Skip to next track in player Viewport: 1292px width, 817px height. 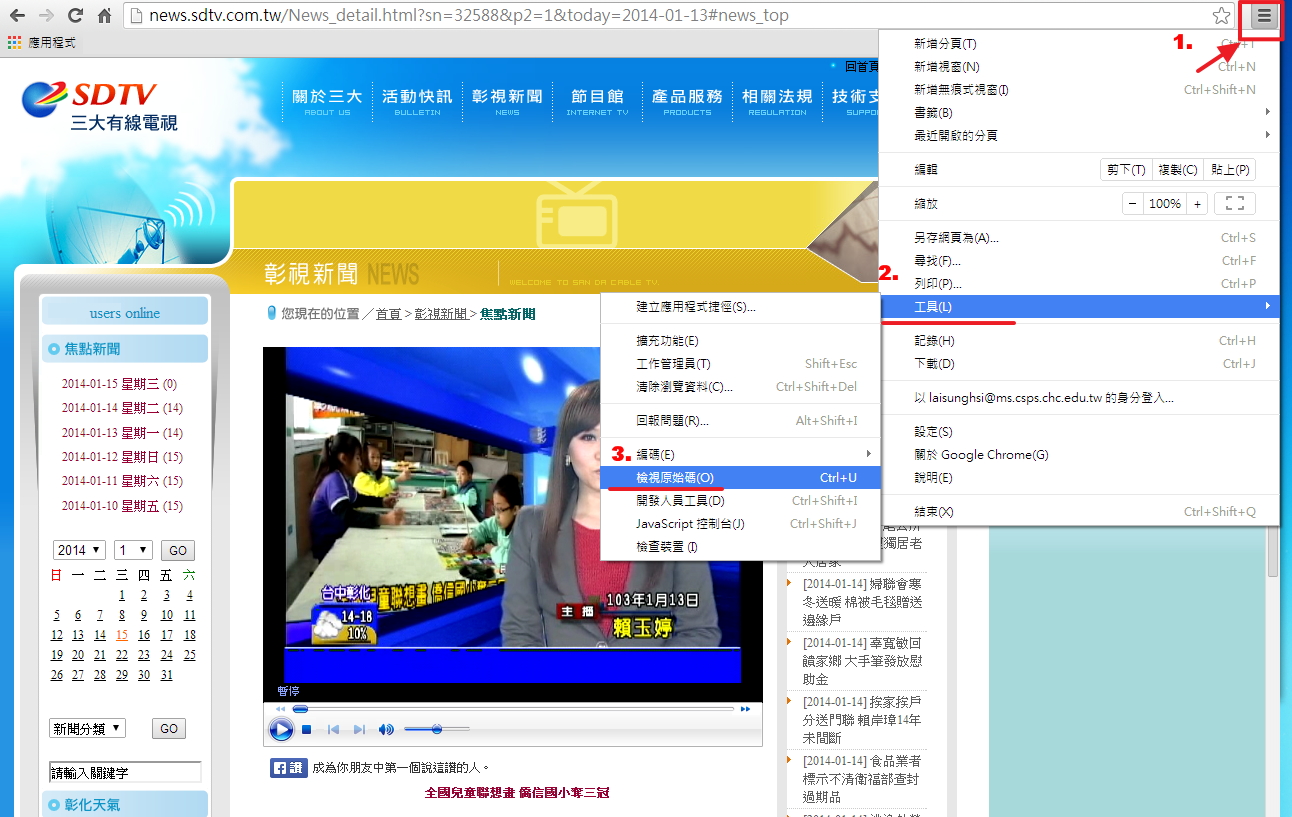359,730
